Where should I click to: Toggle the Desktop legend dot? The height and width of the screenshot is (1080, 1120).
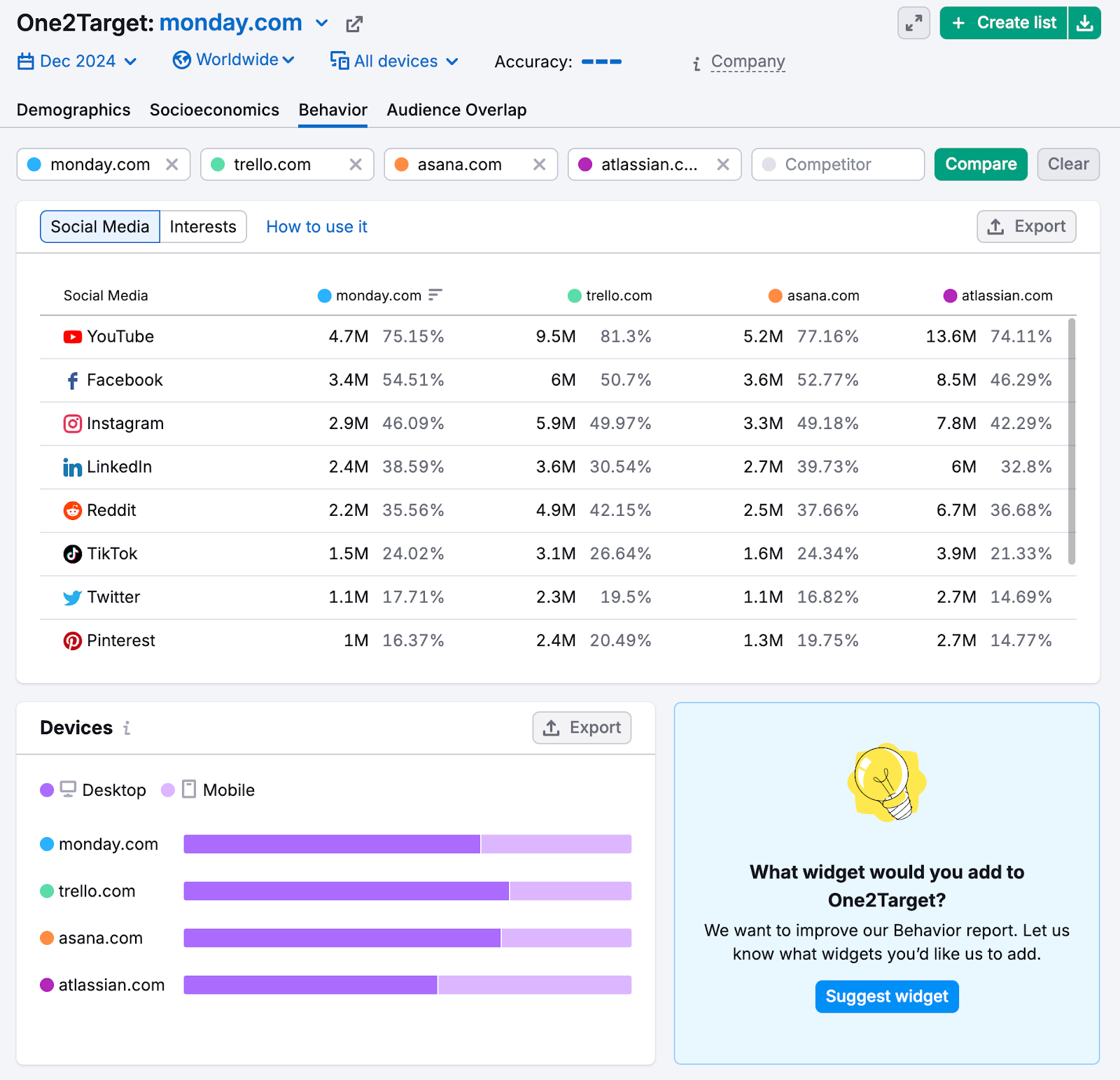click(x=47, y=790)
